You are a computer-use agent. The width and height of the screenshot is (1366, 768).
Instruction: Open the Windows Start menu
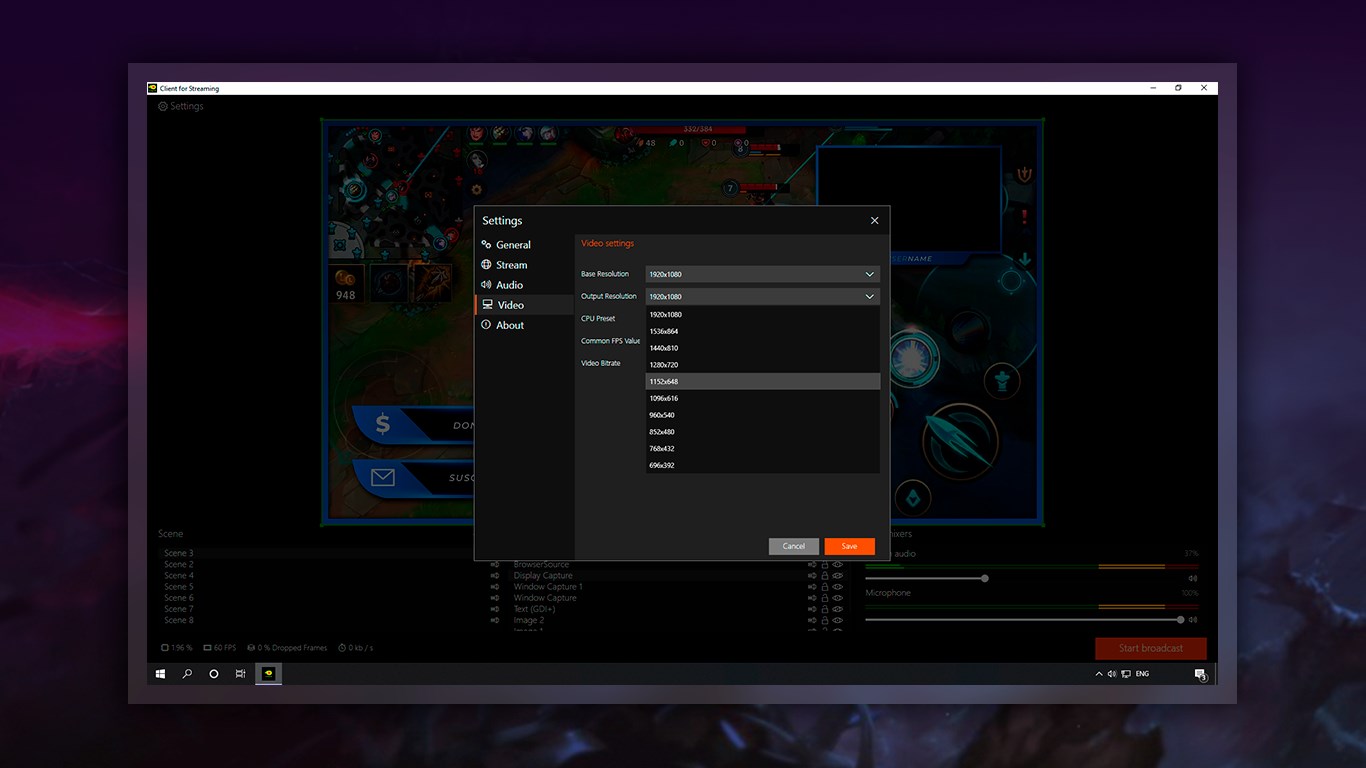(x=160, y=674)
